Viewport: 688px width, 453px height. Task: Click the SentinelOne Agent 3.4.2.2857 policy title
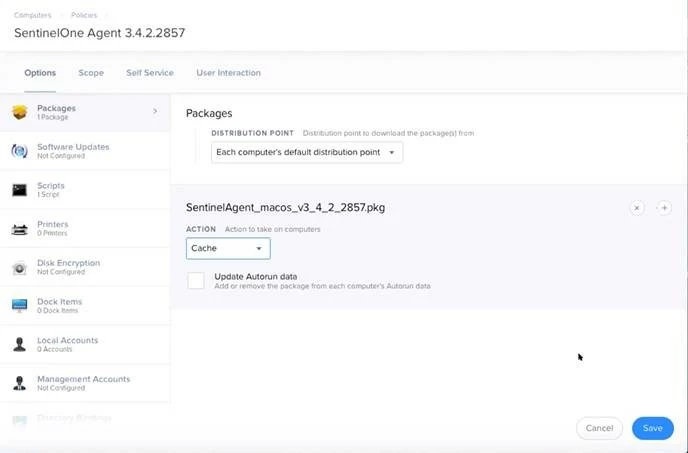100,33
